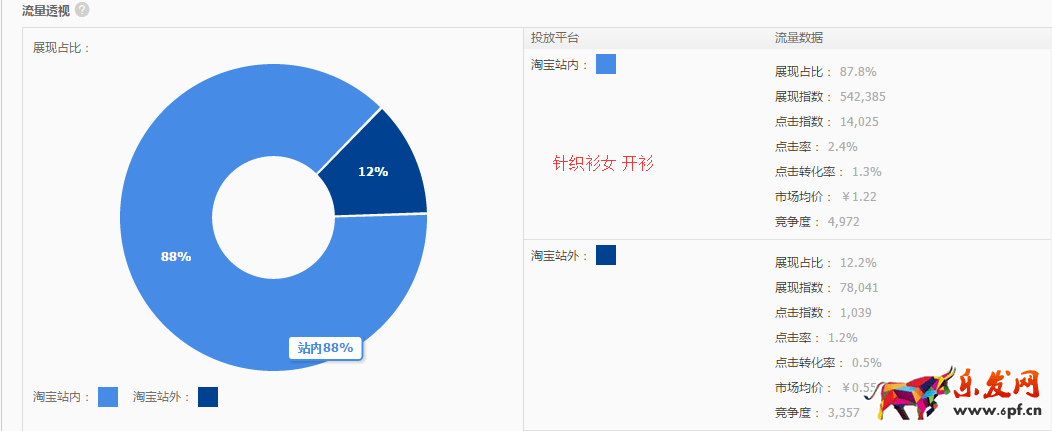The width and height of the screenshot is (1052, 431).
Task: Click the 展现指数 542,385 value
Action: pyautogui.click(x=861, y=97)
